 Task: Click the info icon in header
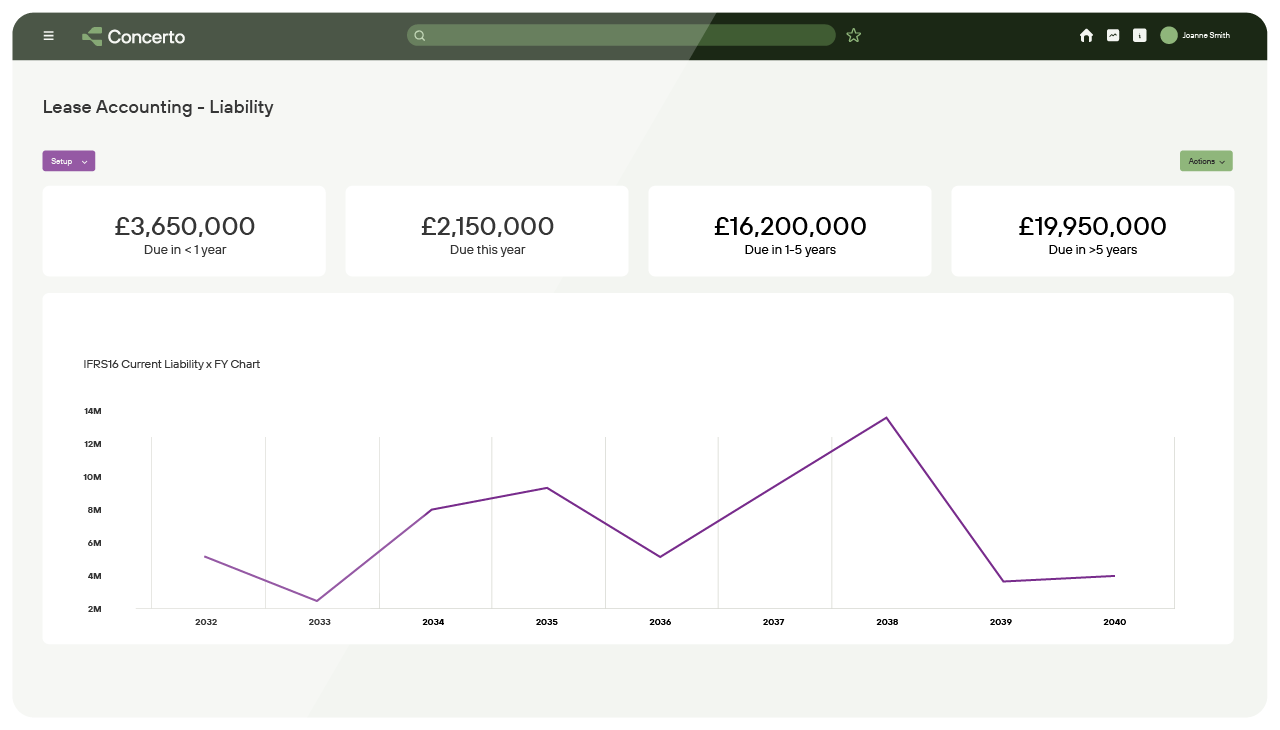[x=1139, y=36]
